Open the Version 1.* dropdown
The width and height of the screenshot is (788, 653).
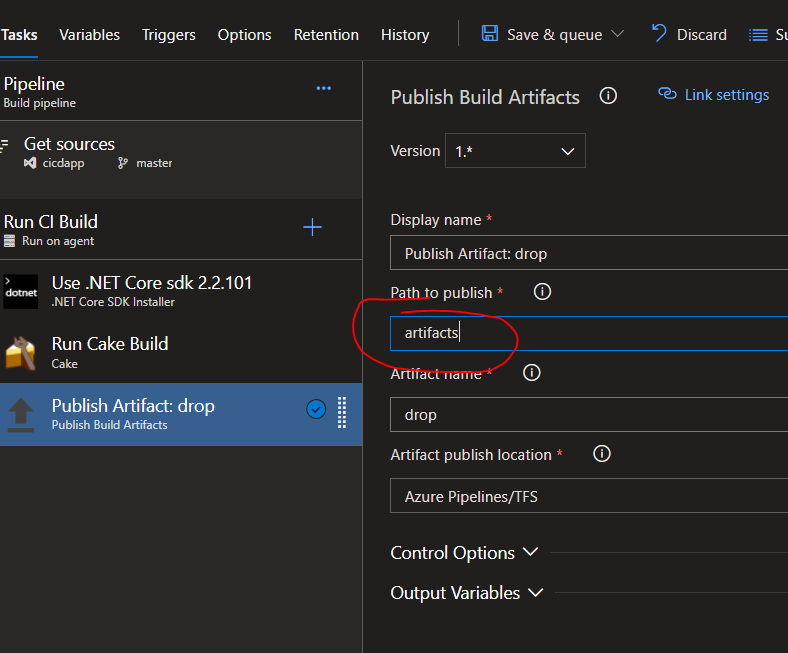[516, 151]
